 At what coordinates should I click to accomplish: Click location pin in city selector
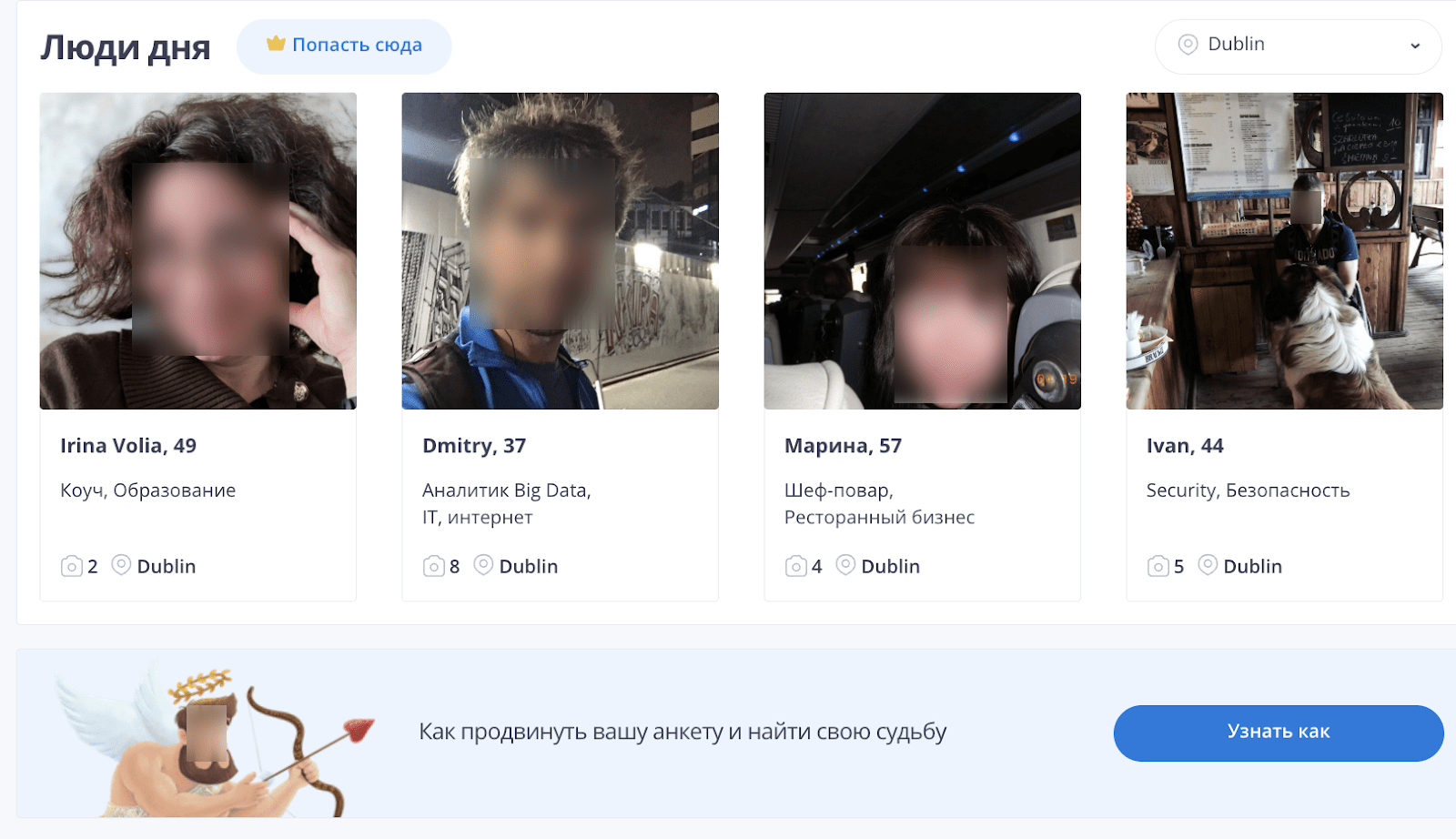1188,45
